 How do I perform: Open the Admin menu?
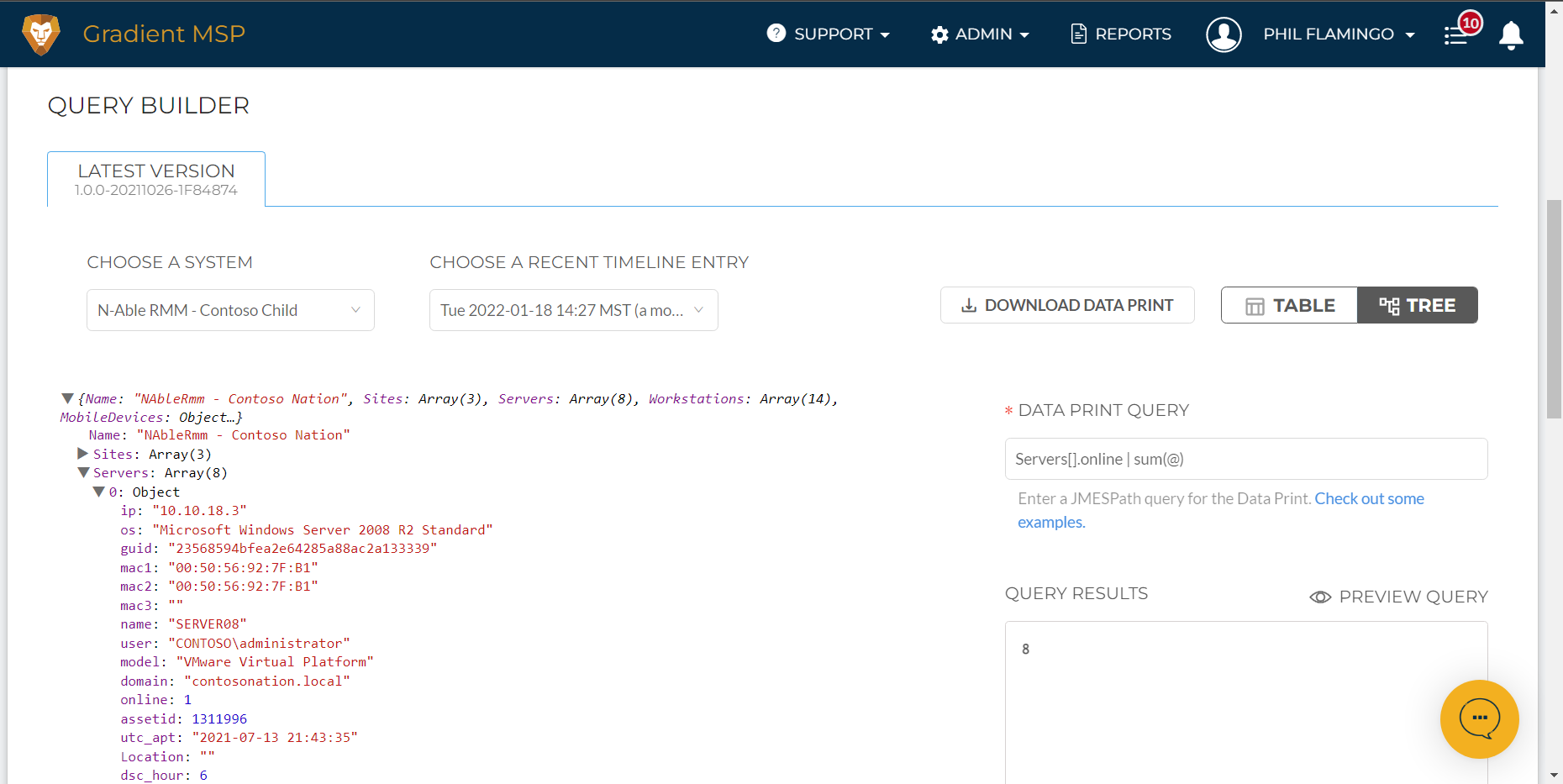980,34
